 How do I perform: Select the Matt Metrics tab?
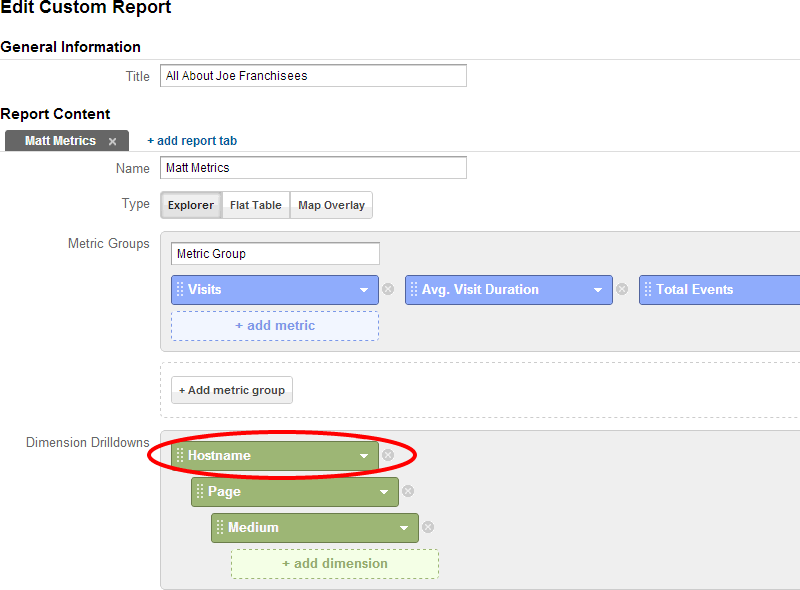(x=60, y=140)
